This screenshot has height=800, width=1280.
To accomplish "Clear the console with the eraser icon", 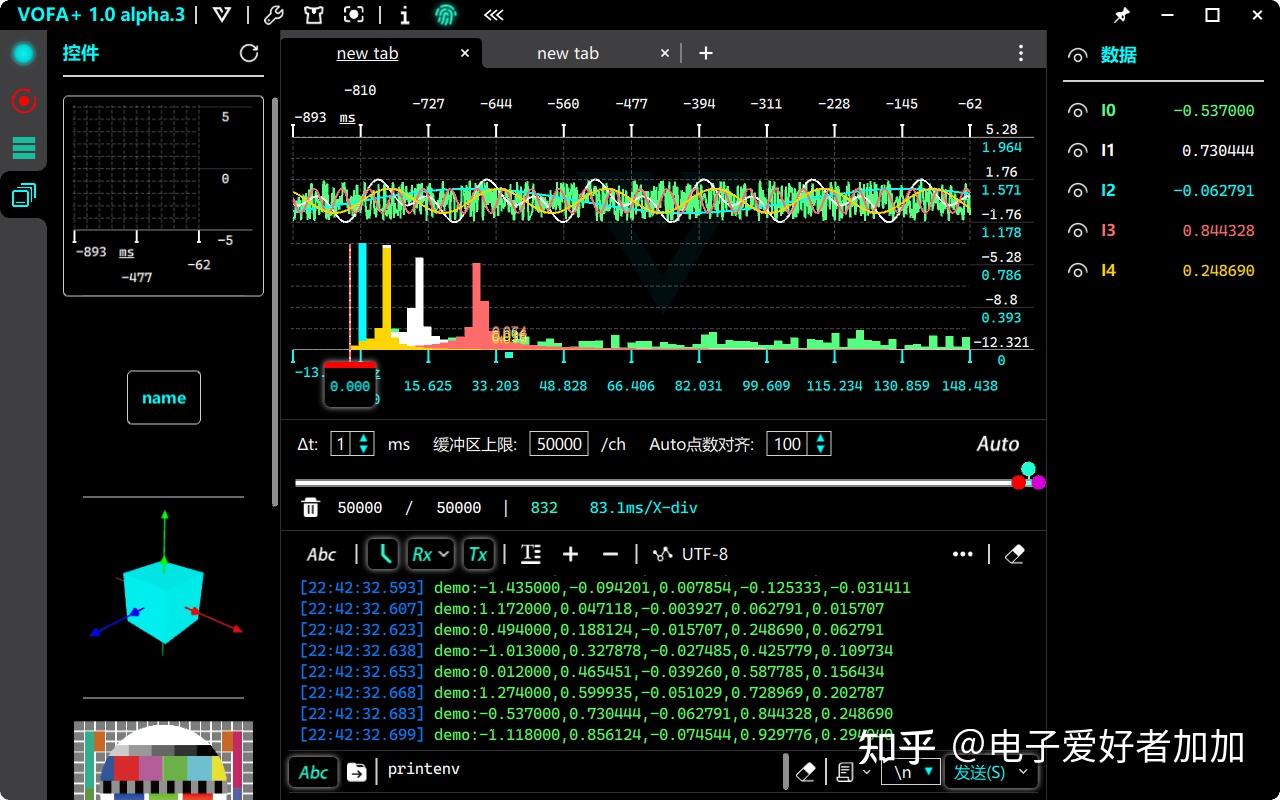I will pos(1015,554).
